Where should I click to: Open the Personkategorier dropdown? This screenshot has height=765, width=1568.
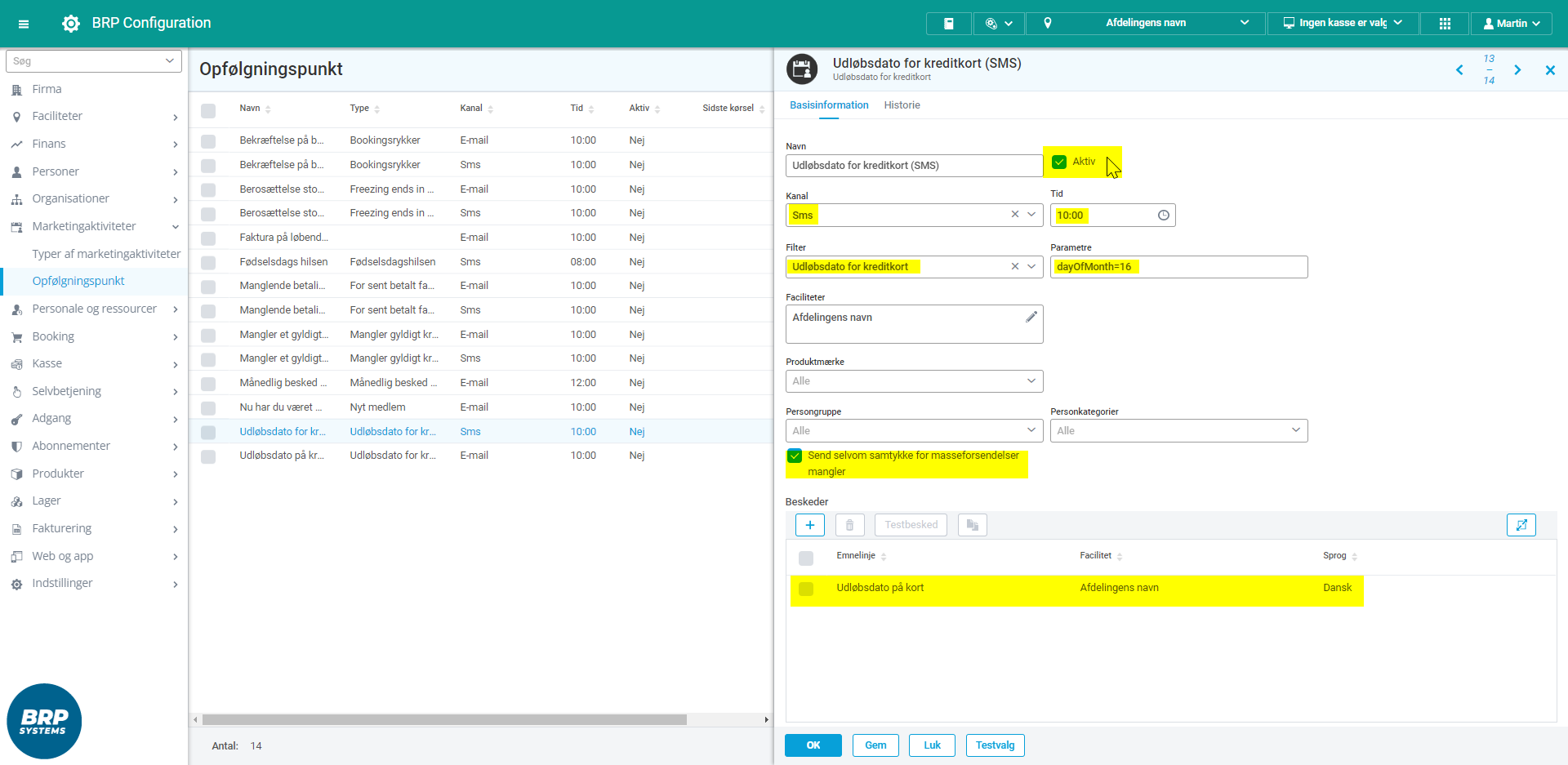point(1178,431)
